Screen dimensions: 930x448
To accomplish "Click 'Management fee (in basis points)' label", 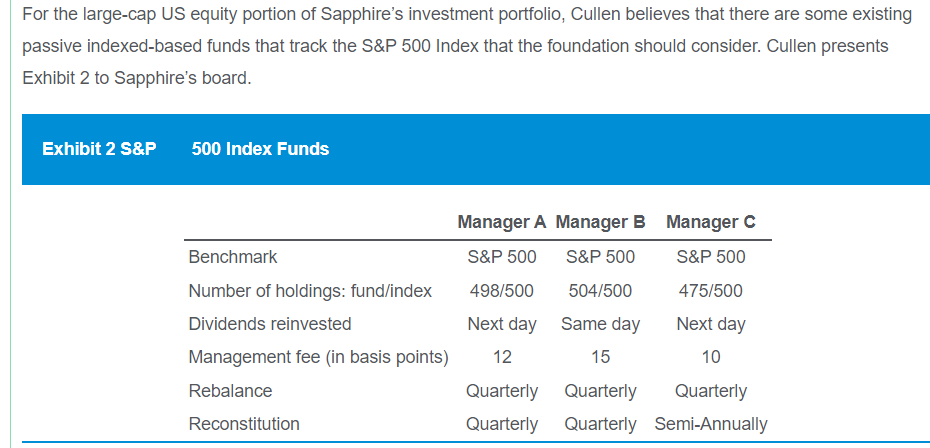I will pos(318,357).
